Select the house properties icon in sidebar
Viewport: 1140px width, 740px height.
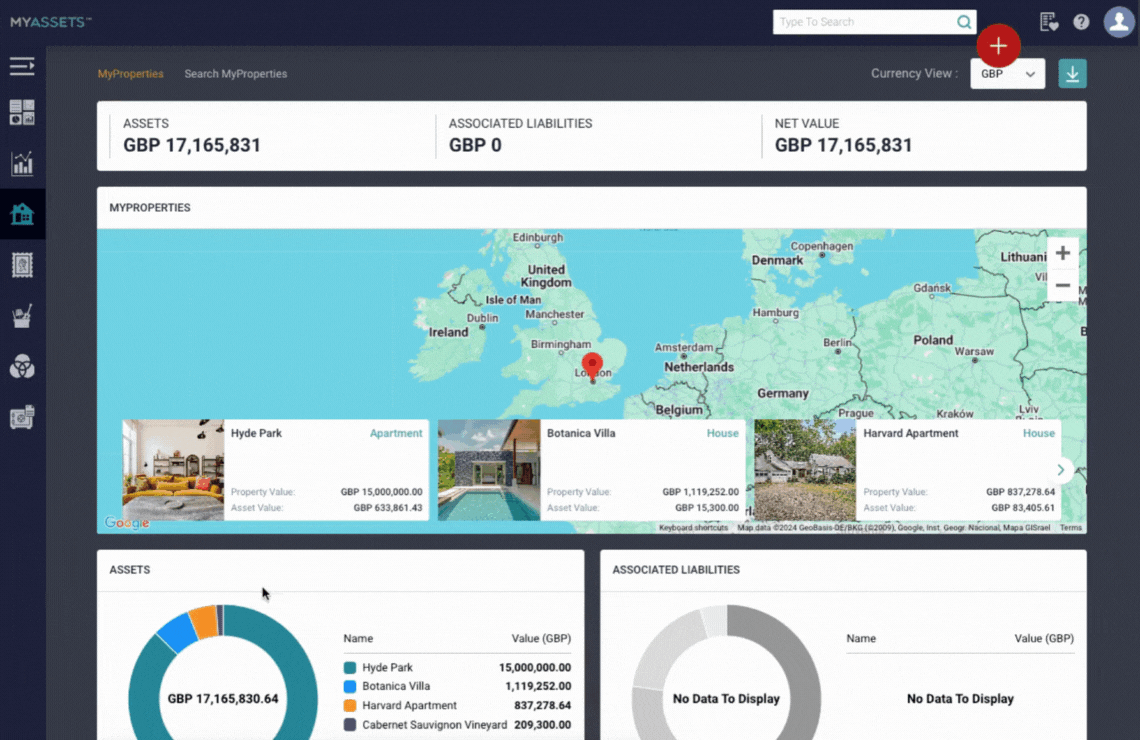click(x=22, y=214)
